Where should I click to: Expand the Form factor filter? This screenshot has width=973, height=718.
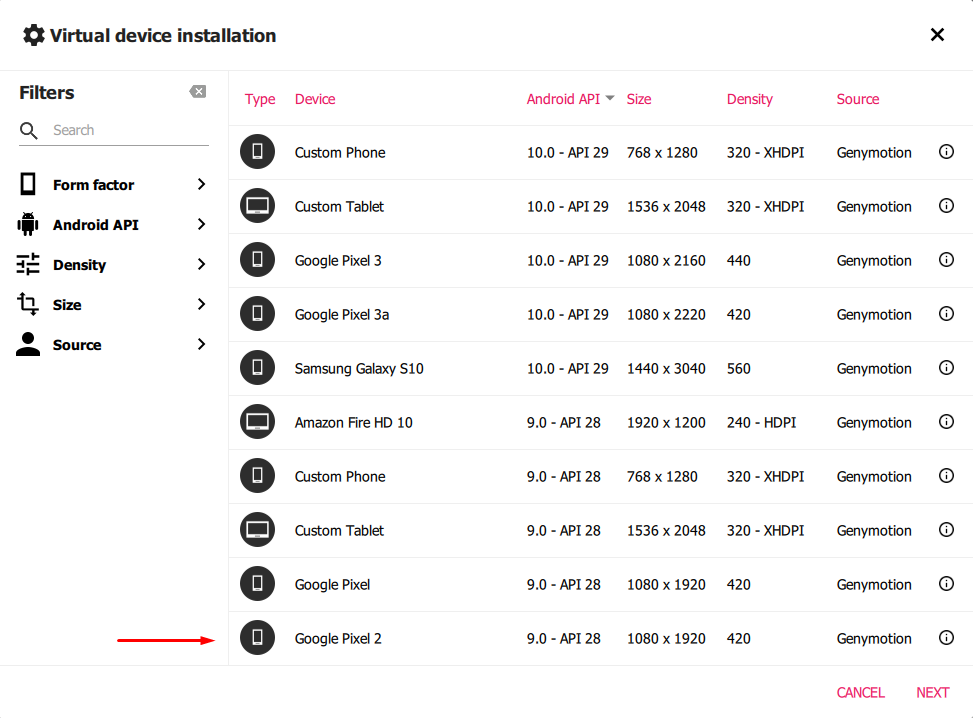(201, 184)
